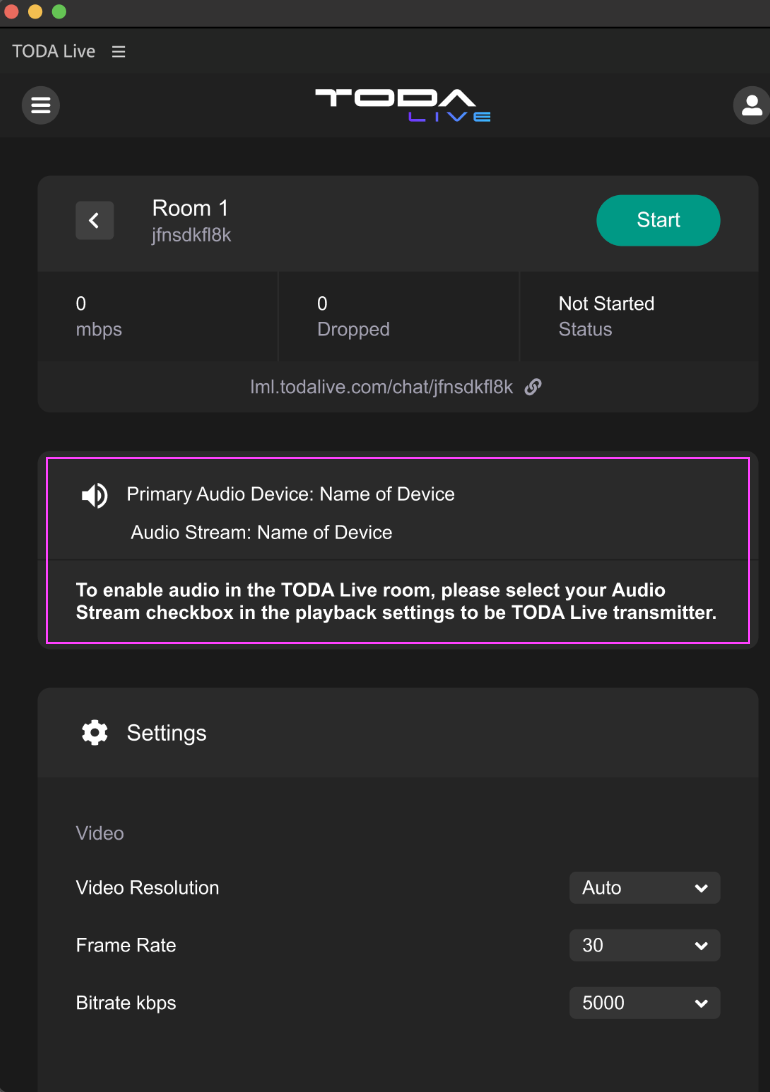
Task: Click the Settings heading
Action: (166, 733)
